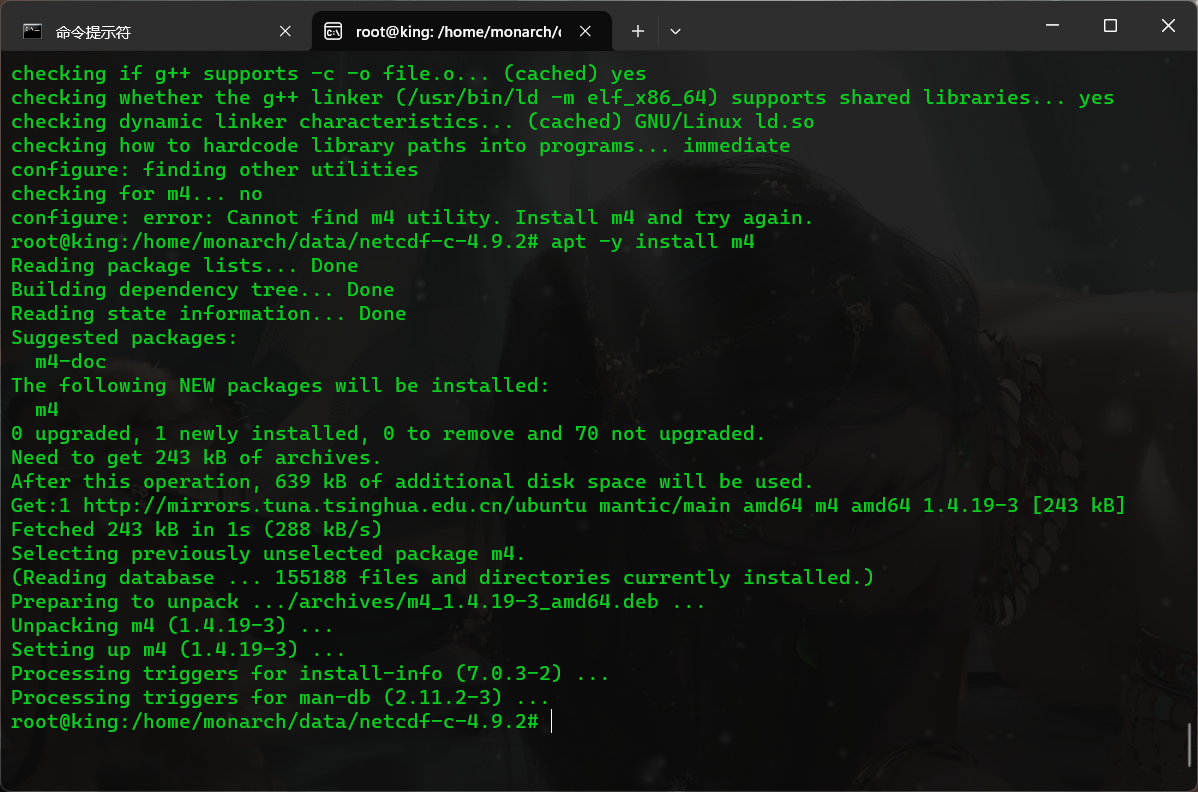Click 'The following NEW packages will be installed' line
Image resolution: width=1198 pixels, height=792 pixels.
tap(280, 386)
